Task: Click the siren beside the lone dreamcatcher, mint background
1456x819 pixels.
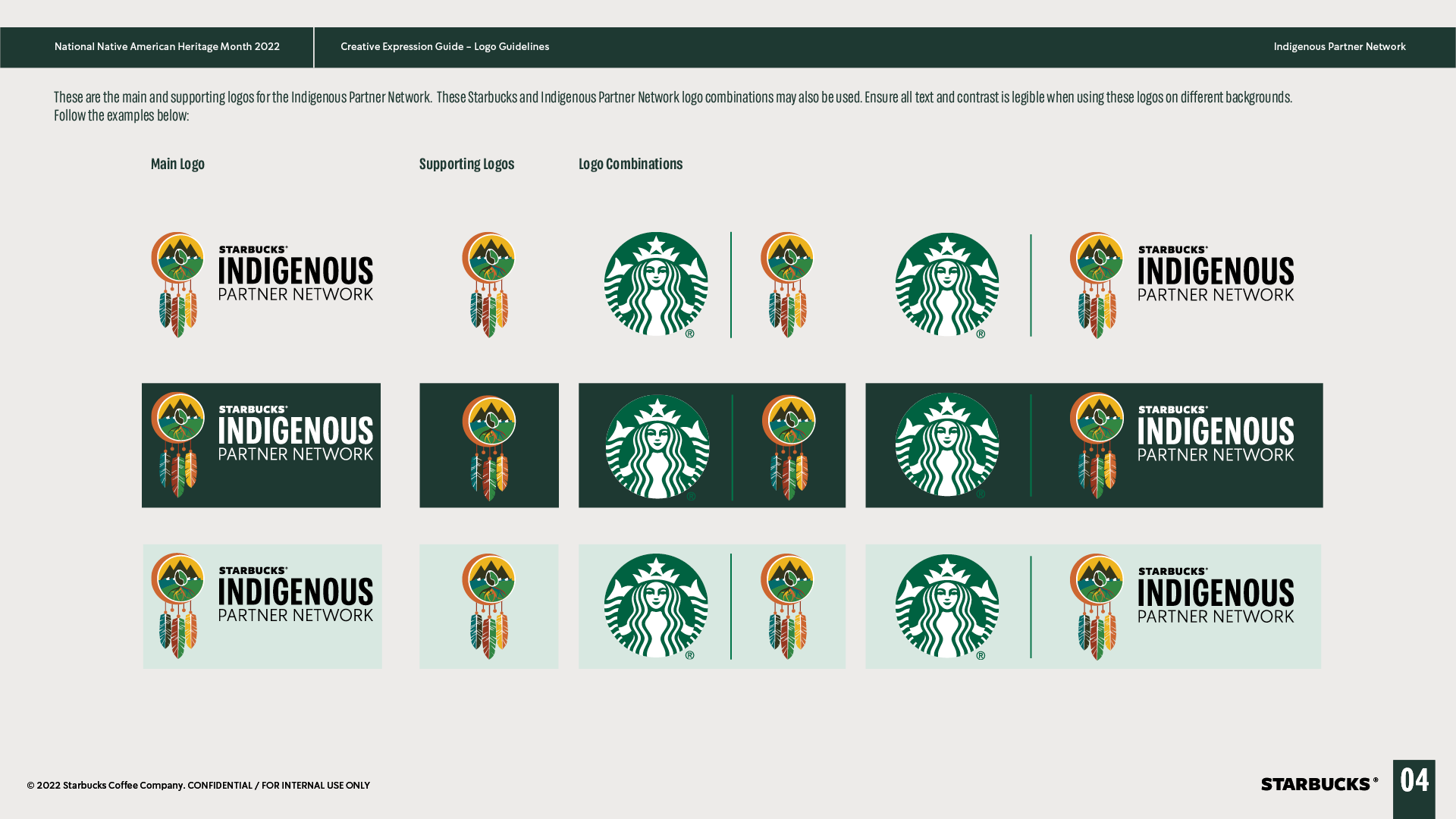Action: click(656, 606)
